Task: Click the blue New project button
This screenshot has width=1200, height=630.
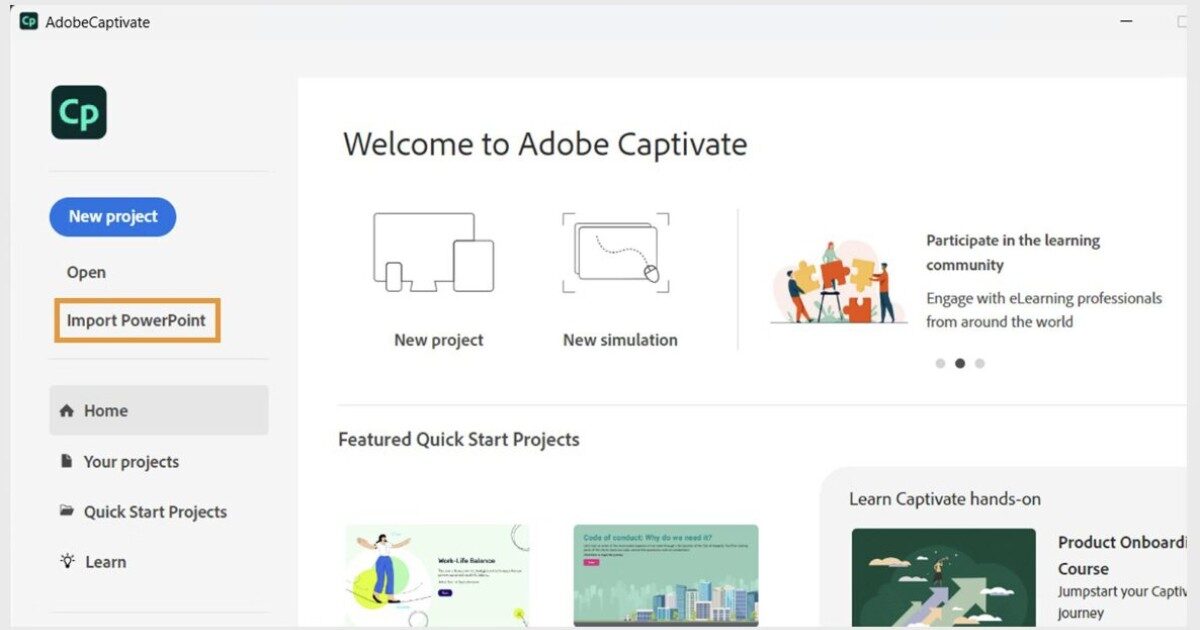Action: click(113, 217)
